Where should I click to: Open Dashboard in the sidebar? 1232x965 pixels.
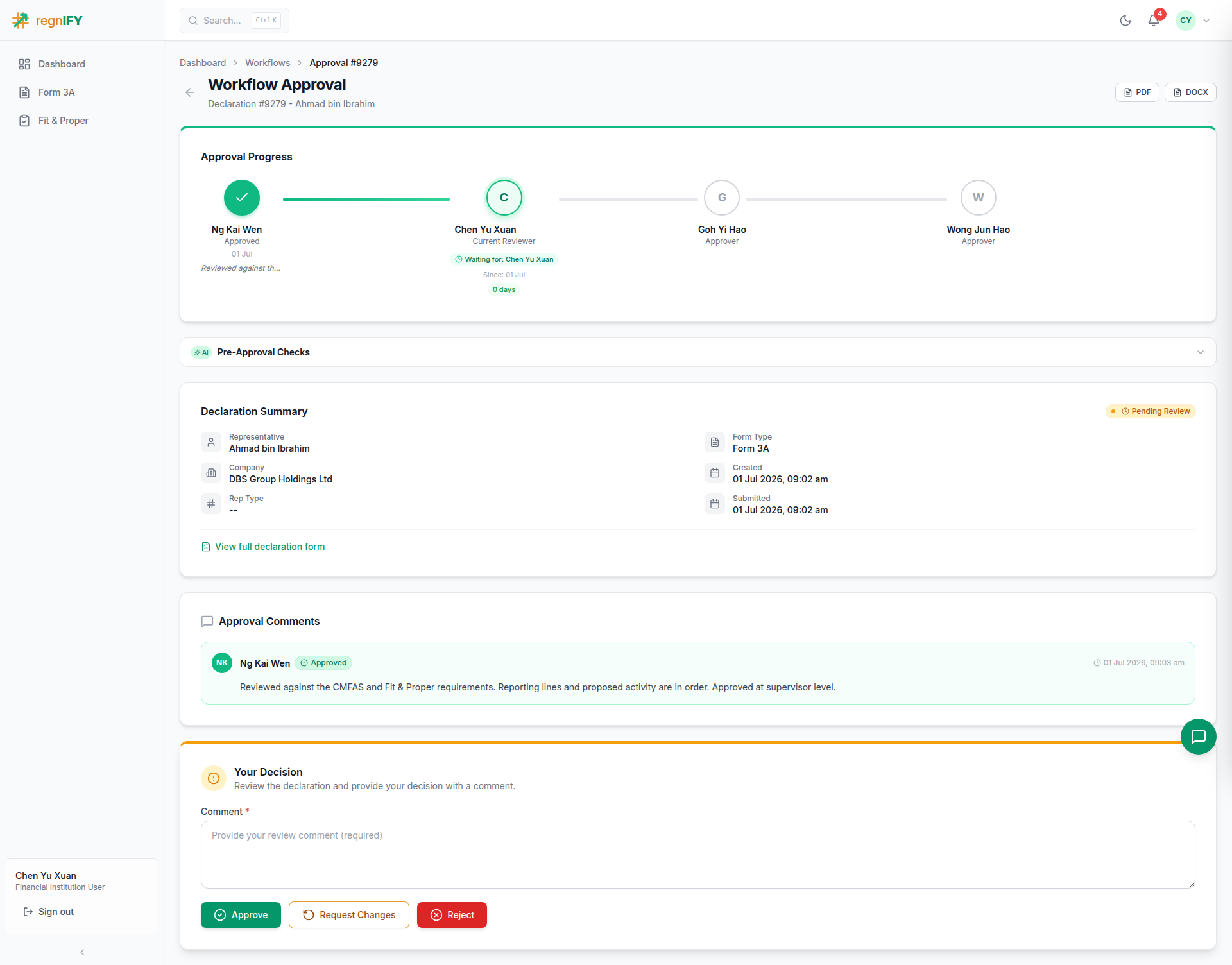click(82, 64)
